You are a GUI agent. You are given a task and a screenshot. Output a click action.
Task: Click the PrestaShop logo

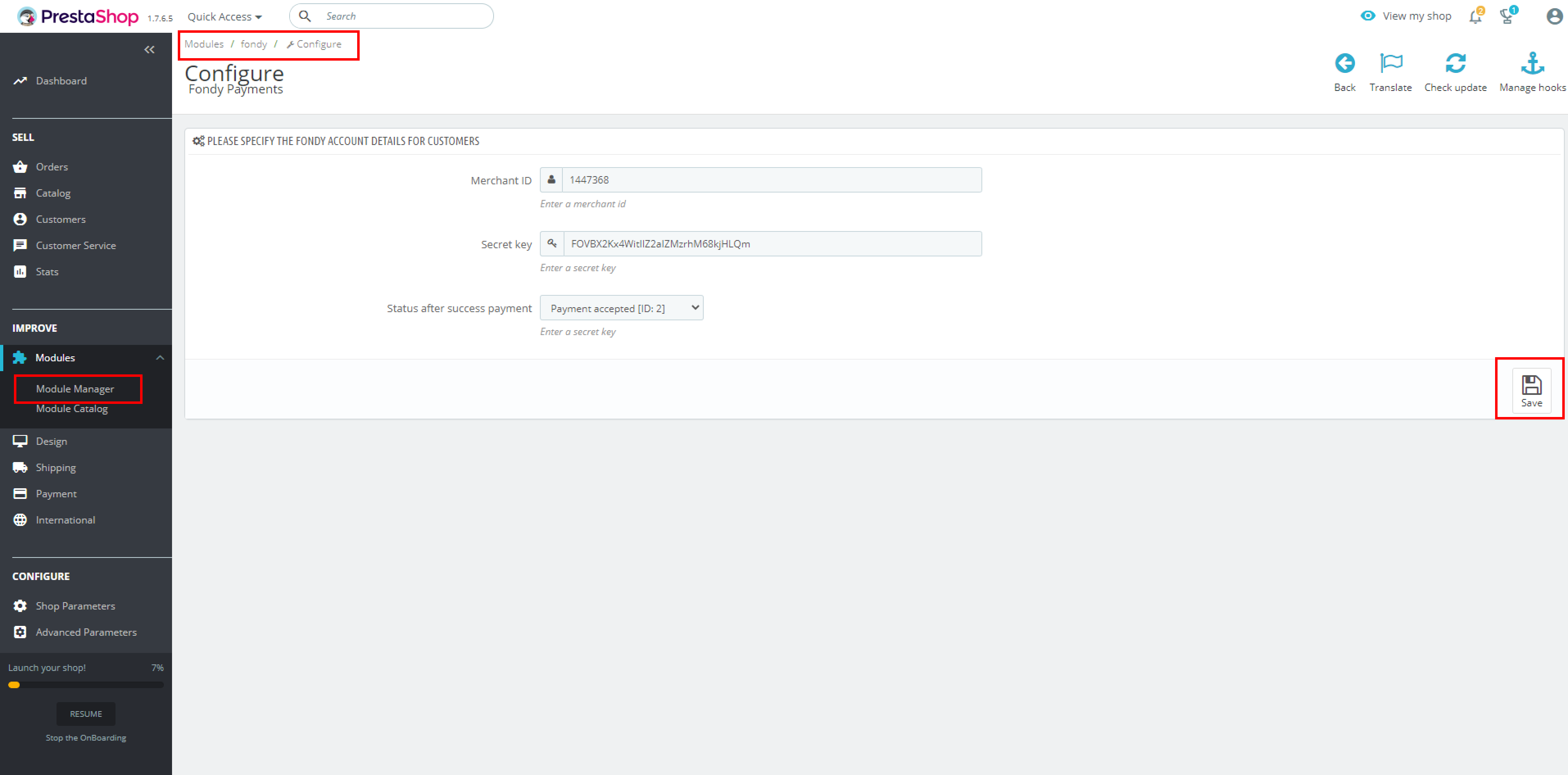(77, 16)
